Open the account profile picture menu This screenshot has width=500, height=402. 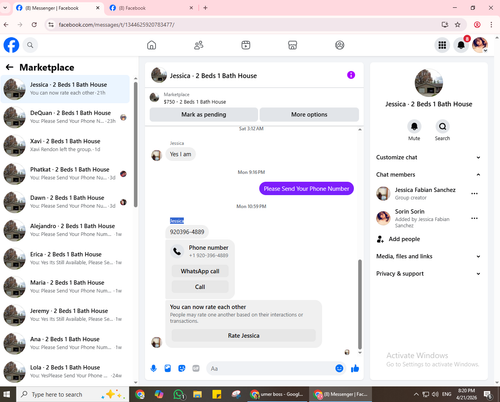tap(480, 45)
